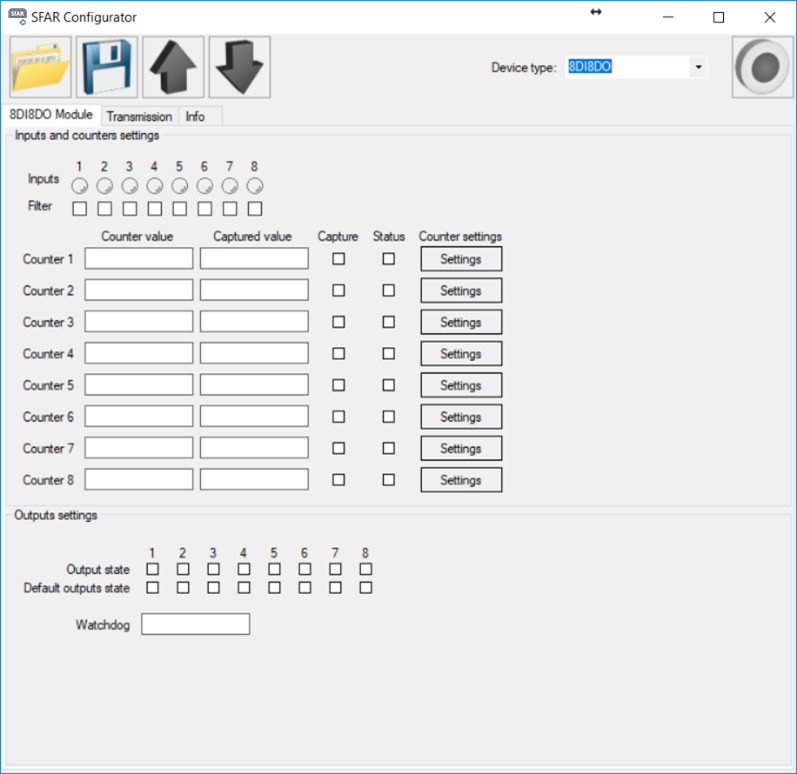Click the SFAR application icon in title bar
797x774 pixels.
(17, 17)
